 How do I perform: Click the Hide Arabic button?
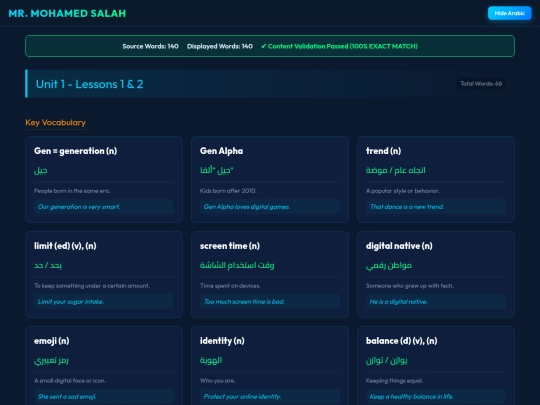click(x=509, y=13)
